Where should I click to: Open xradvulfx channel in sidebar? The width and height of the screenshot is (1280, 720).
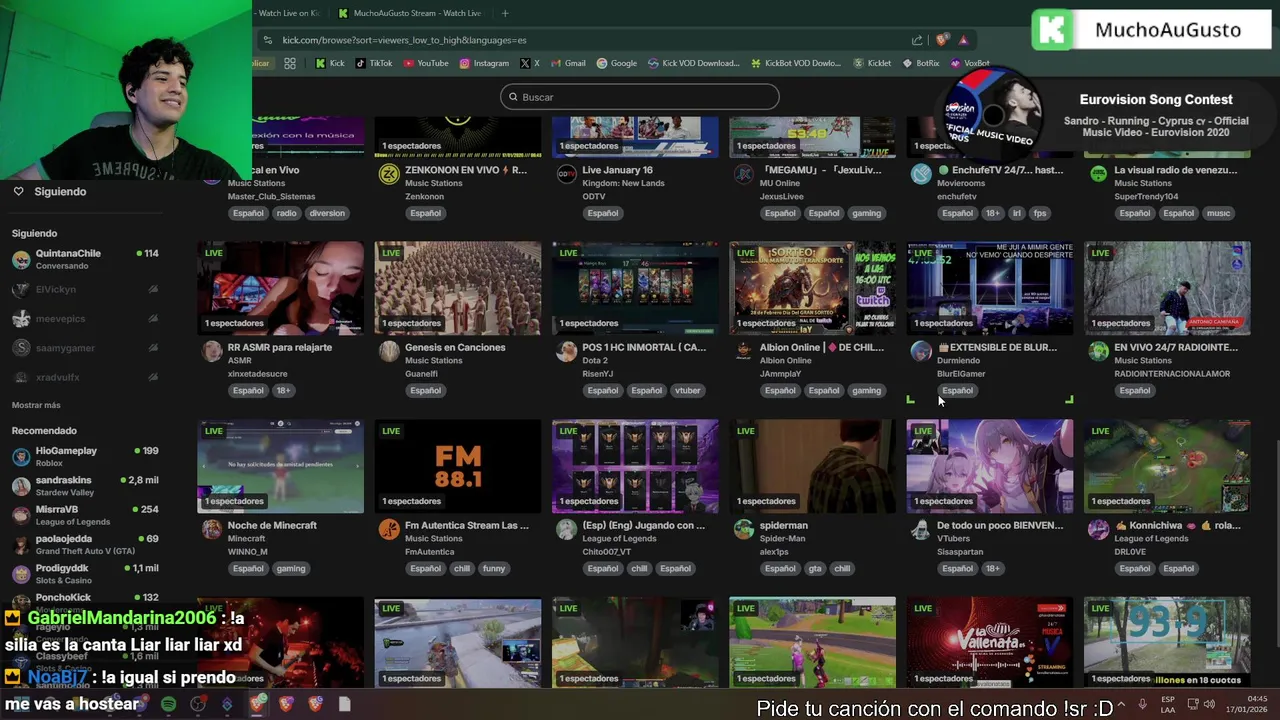click(85, 377)
